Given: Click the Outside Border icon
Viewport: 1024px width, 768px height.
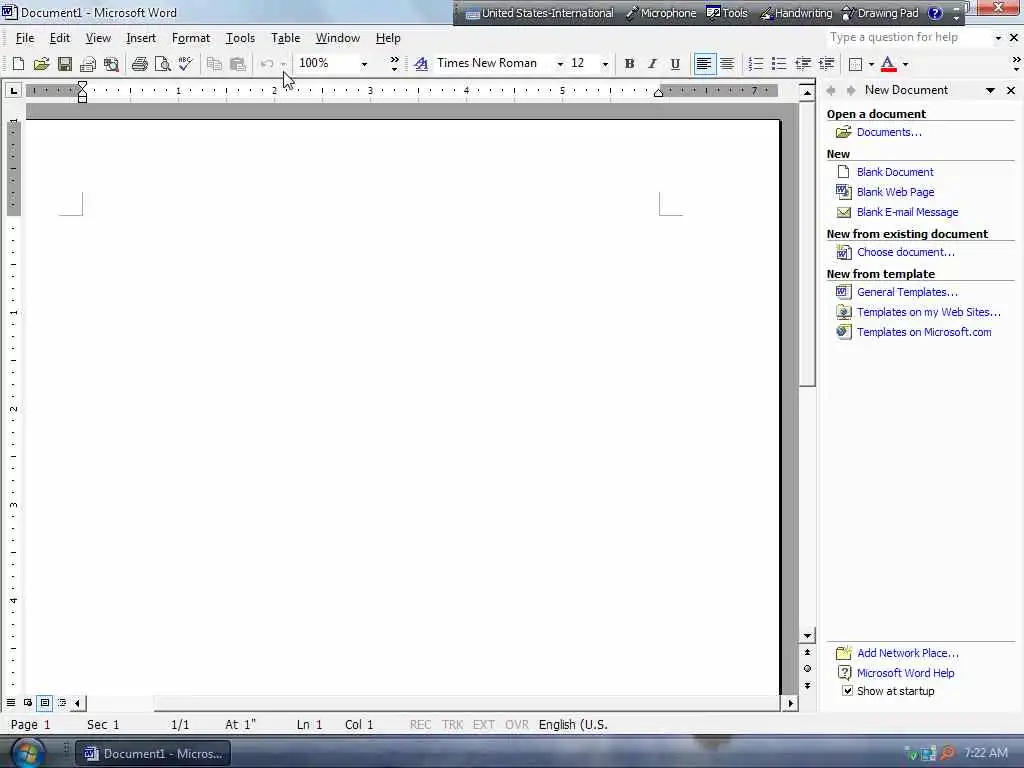Looking at the screenshot, I should click(855, 64).
